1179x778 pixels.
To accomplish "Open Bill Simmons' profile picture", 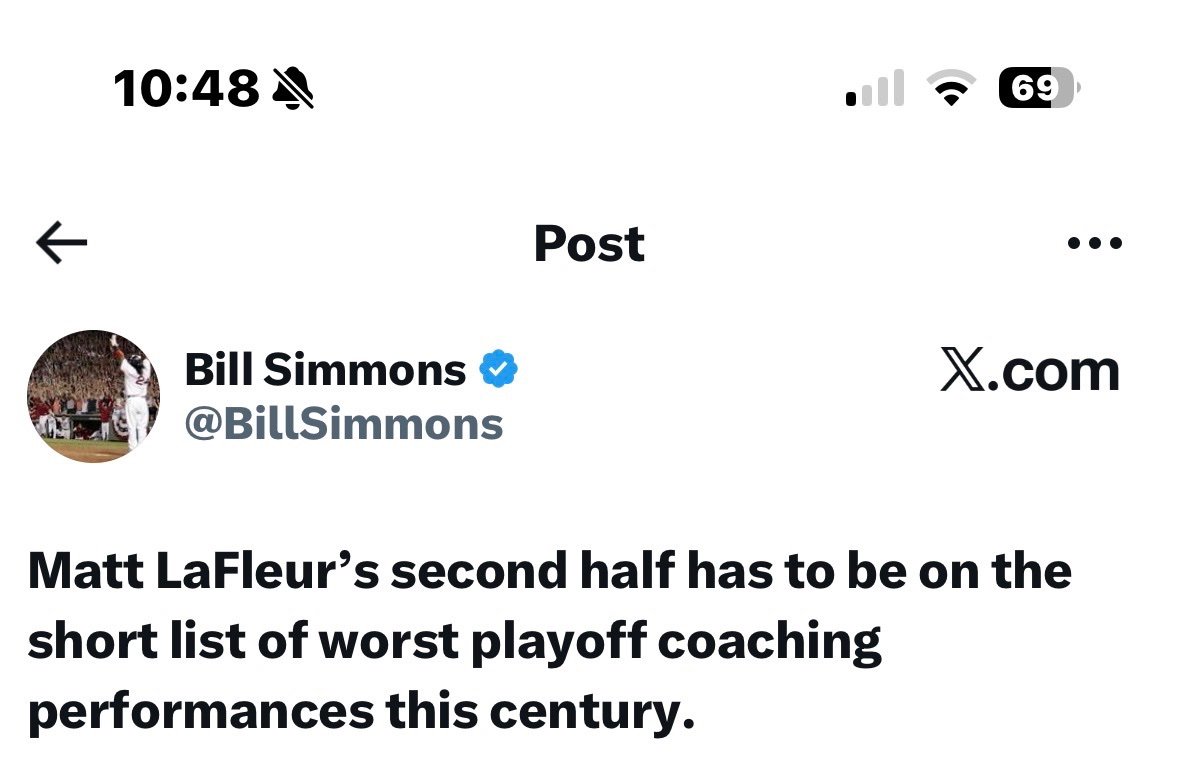I will pyautogui.click(x=93, y=396).
